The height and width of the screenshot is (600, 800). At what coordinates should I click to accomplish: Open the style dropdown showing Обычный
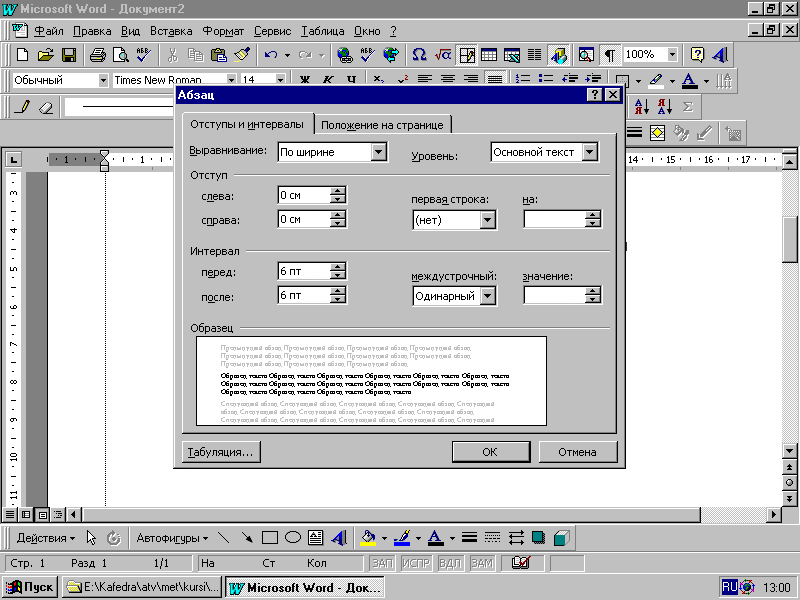[x=103, y=80]
